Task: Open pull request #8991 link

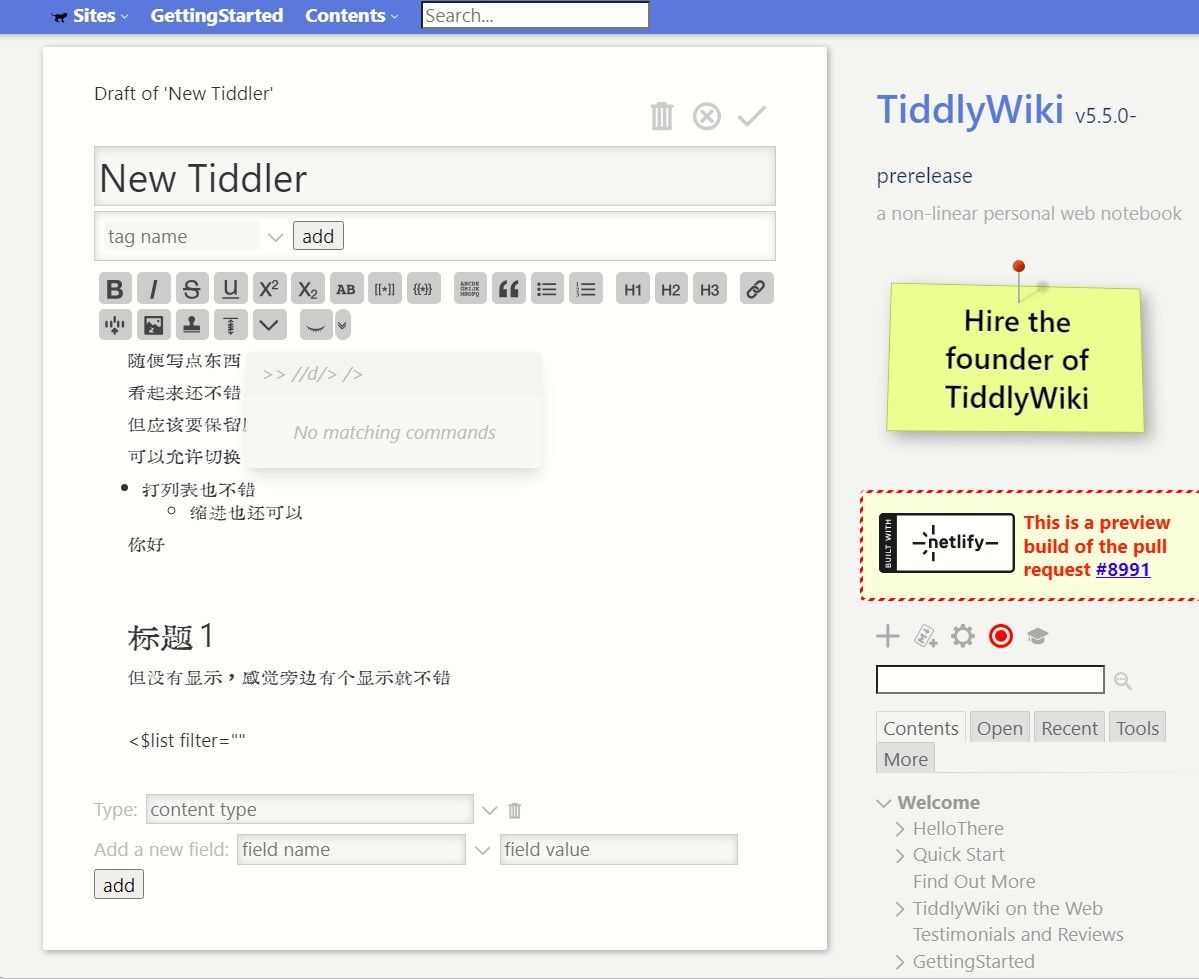Action: click(1123, 570)
